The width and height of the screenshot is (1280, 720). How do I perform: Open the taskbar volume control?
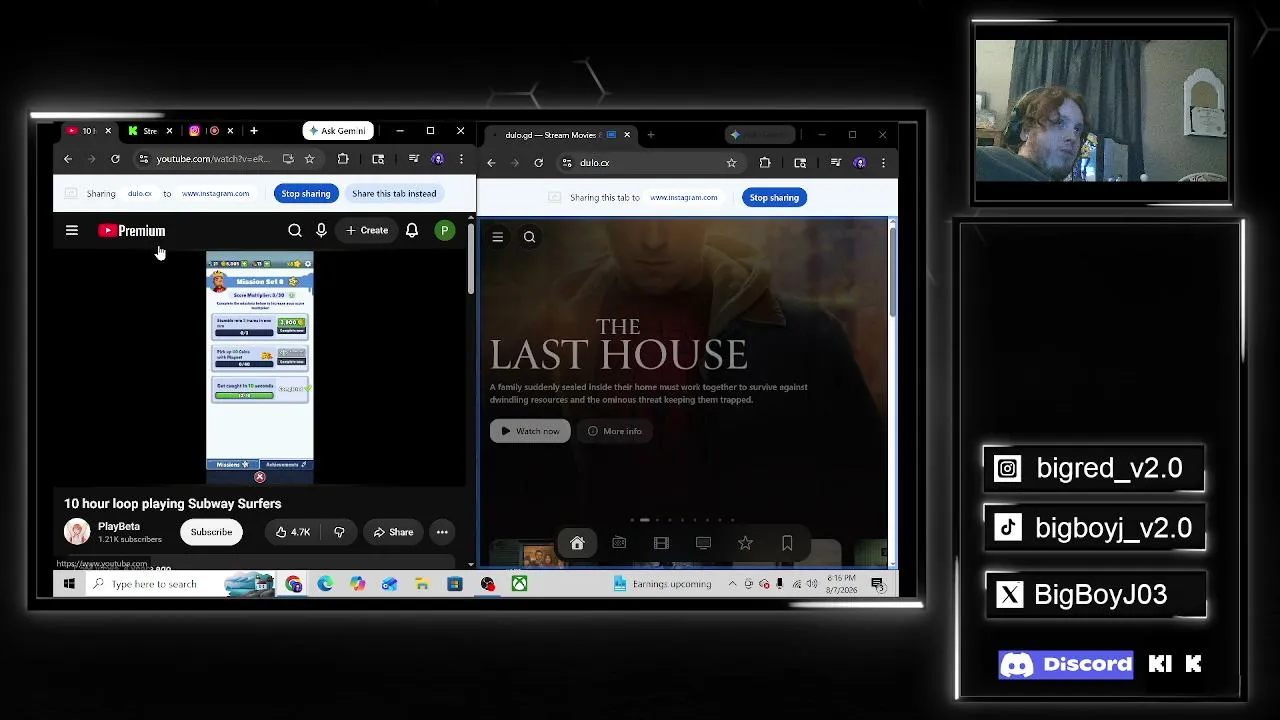[x=812, y=584]
